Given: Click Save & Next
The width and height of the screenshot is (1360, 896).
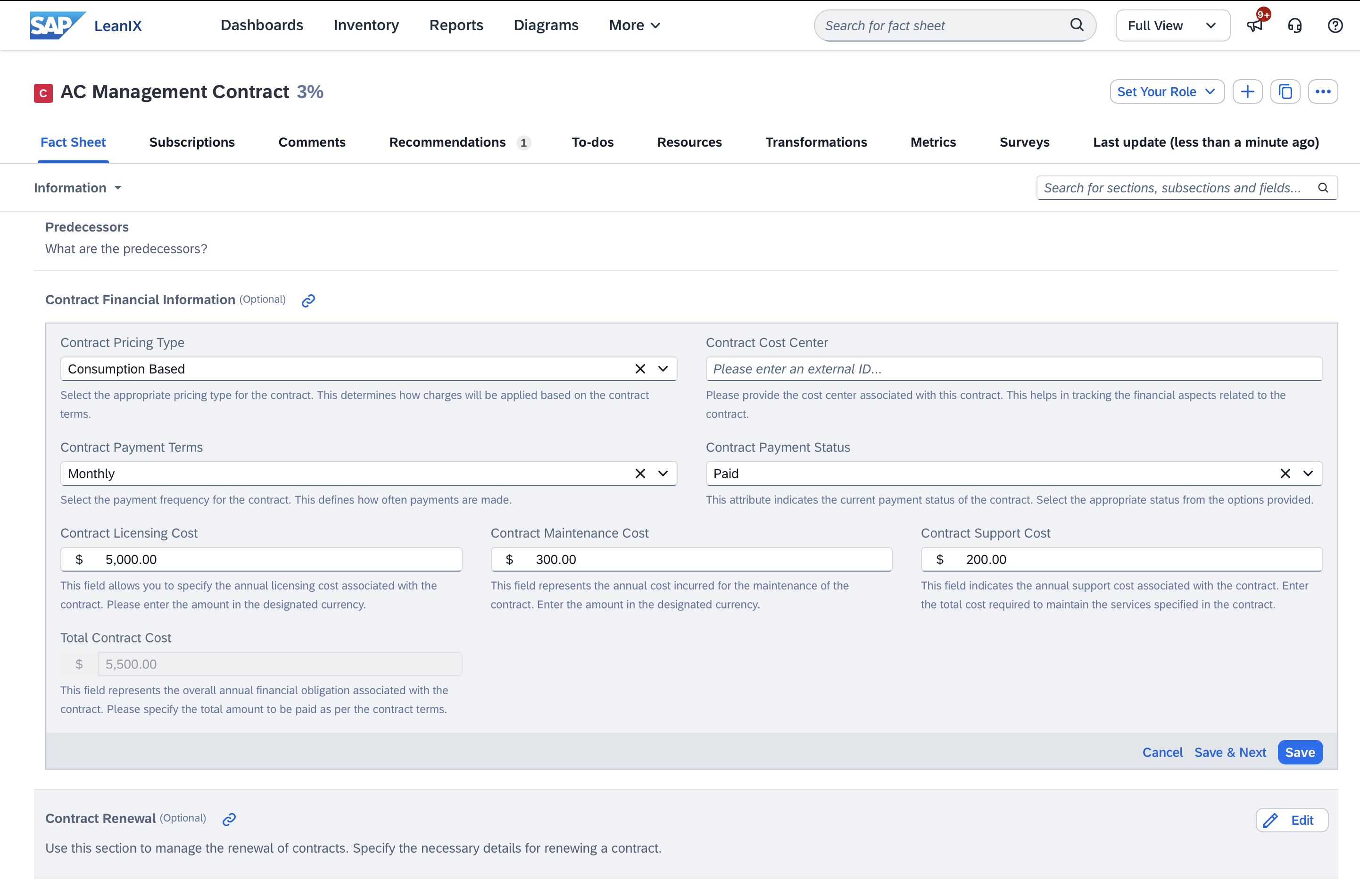Looking at the screenshot, I should tap(1230, 753).
